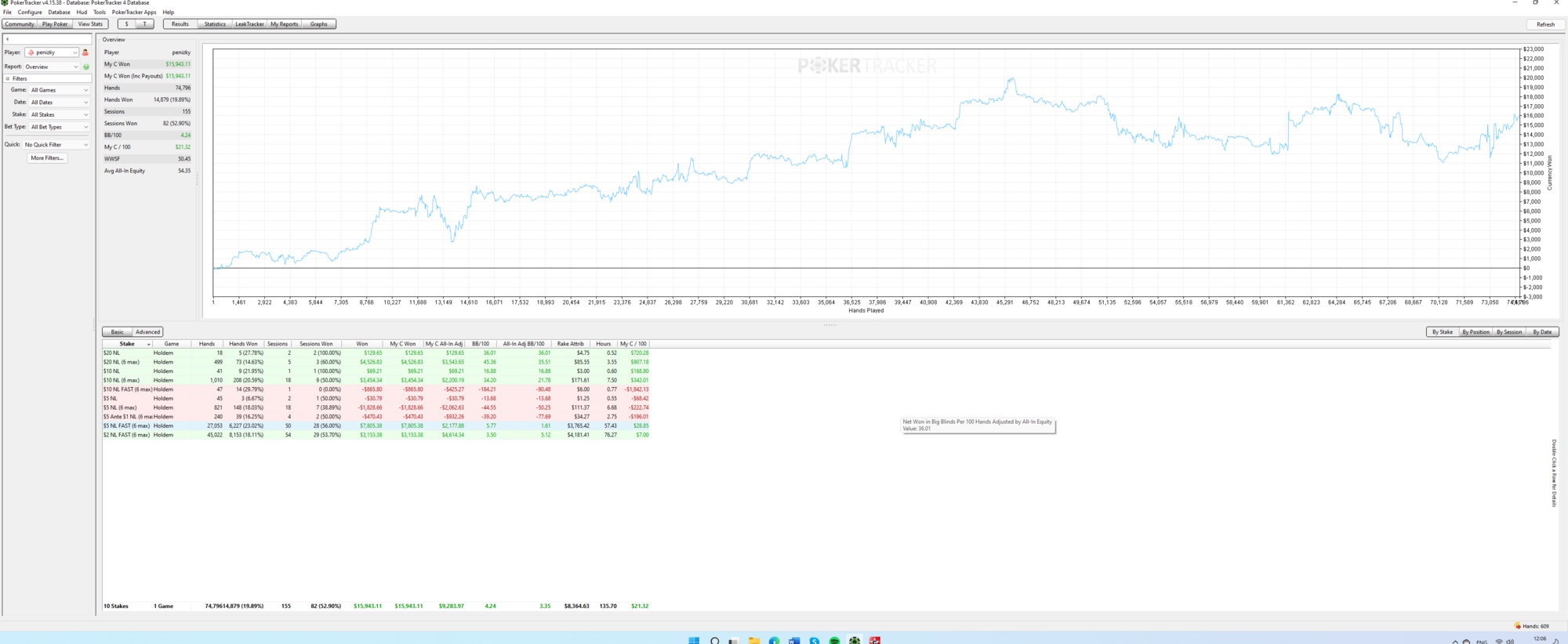Open the Database menu
This screenshot has width=1568, height=644.
tap(59, 13)
